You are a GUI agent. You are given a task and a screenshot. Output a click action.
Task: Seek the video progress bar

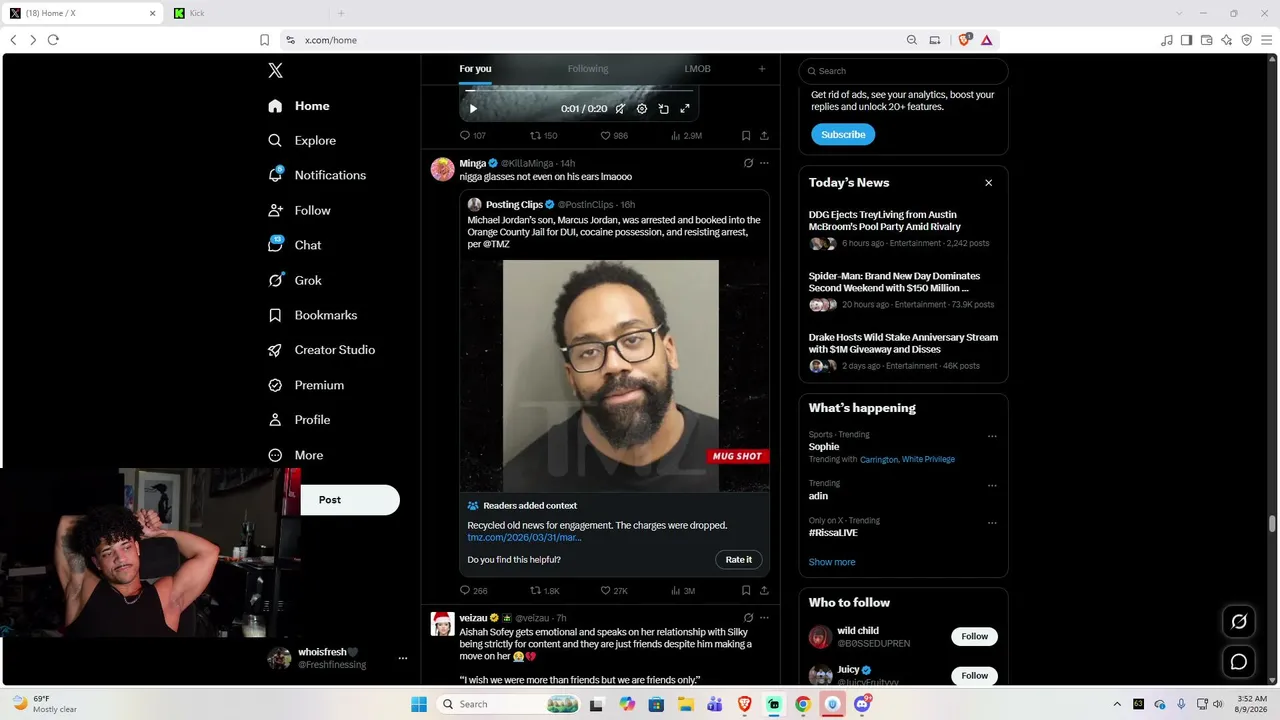[x=579, y=91]
